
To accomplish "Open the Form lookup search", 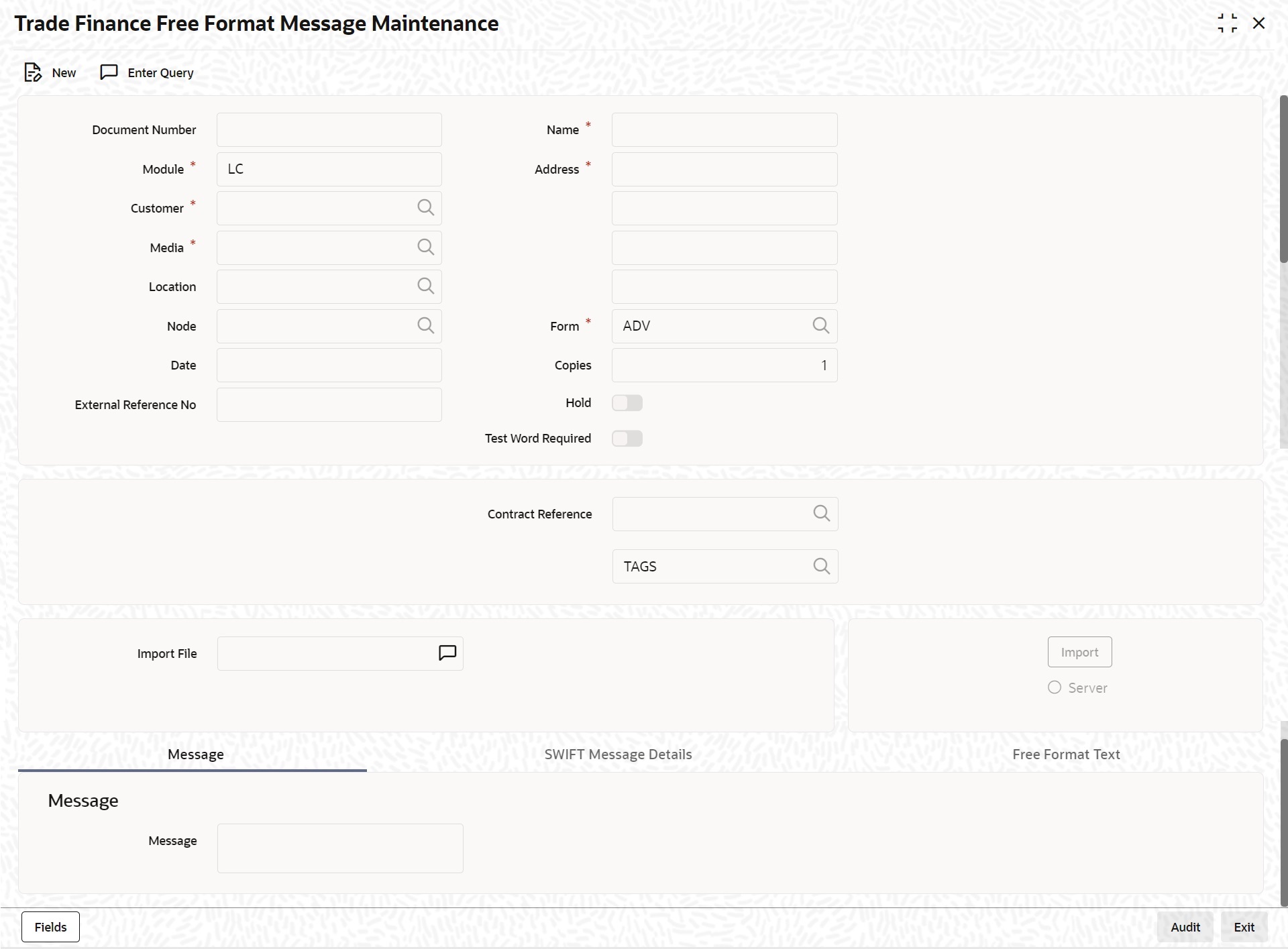I will [x=820, y=326].
